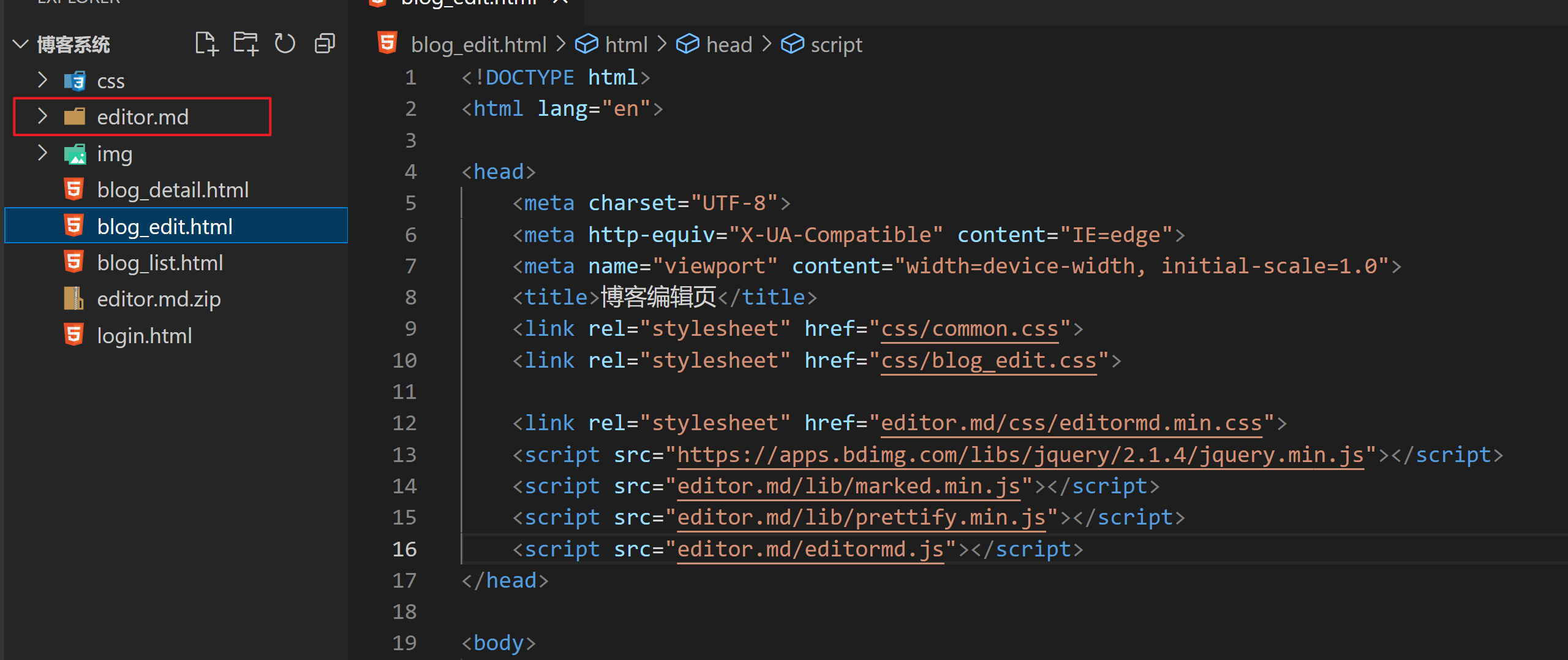The width and height of the screenshot is (1568, 660).
Task: Click the New Folder icon in Explorer
Action: (245, 43)
